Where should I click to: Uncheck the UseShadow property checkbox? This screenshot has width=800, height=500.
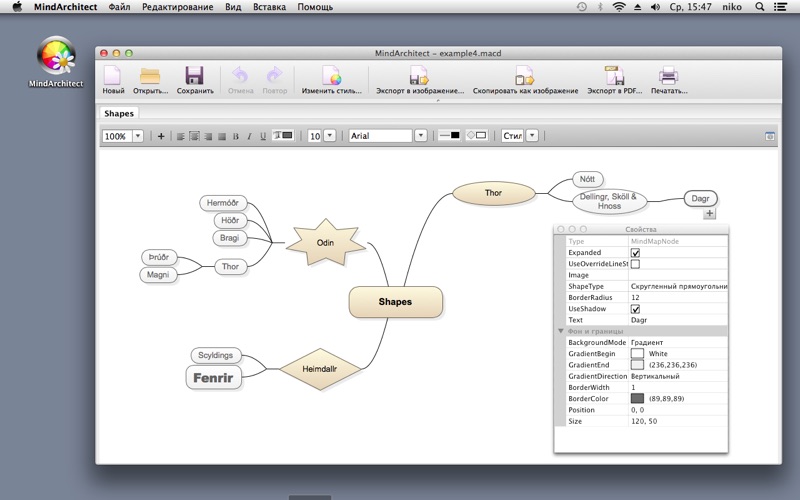pyautogui.click(x=635, y=309)
